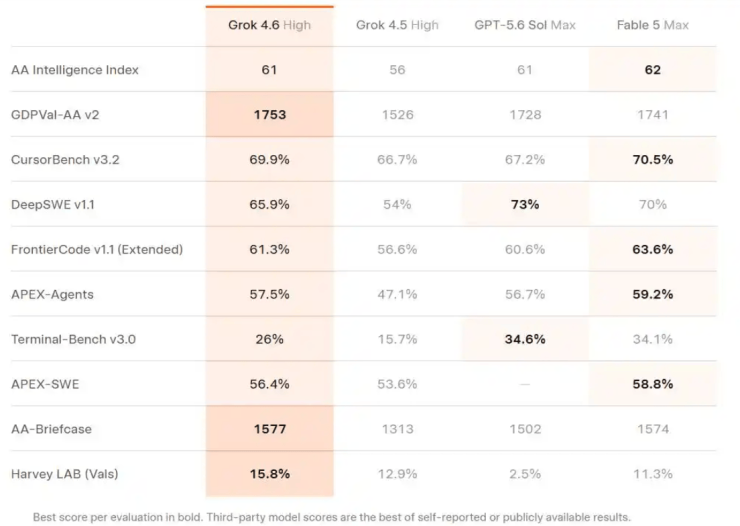
Task: Select the Grok 4.5 High column header
Action: pos(397,25)
